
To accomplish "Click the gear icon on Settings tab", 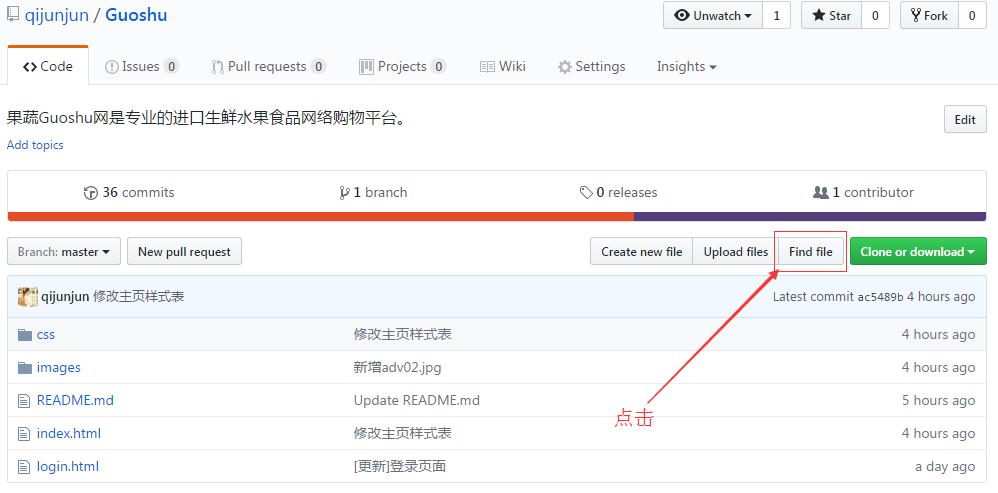I will [x=565, y=67].
